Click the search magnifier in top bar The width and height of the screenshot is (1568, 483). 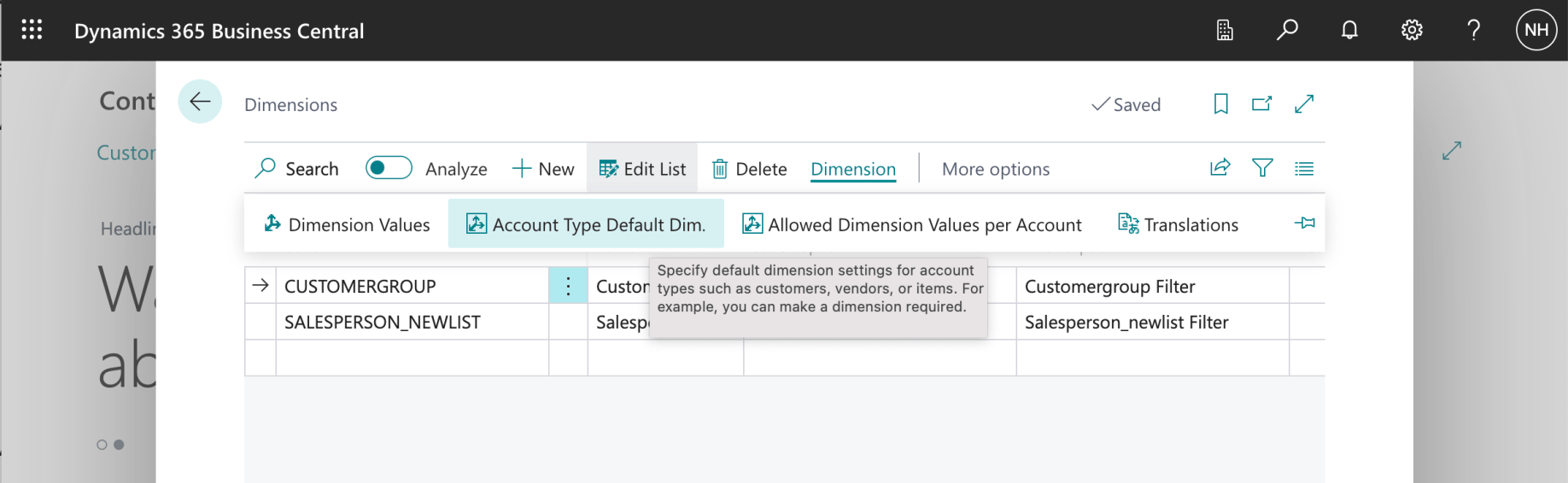click(1287, 30)
